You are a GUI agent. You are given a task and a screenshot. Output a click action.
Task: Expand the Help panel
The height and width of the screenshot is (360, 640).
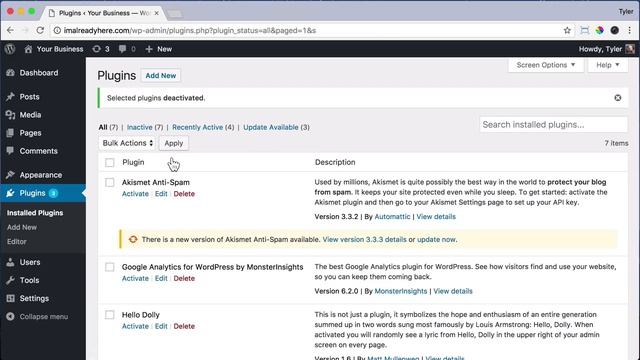click(x=608, y=65)
